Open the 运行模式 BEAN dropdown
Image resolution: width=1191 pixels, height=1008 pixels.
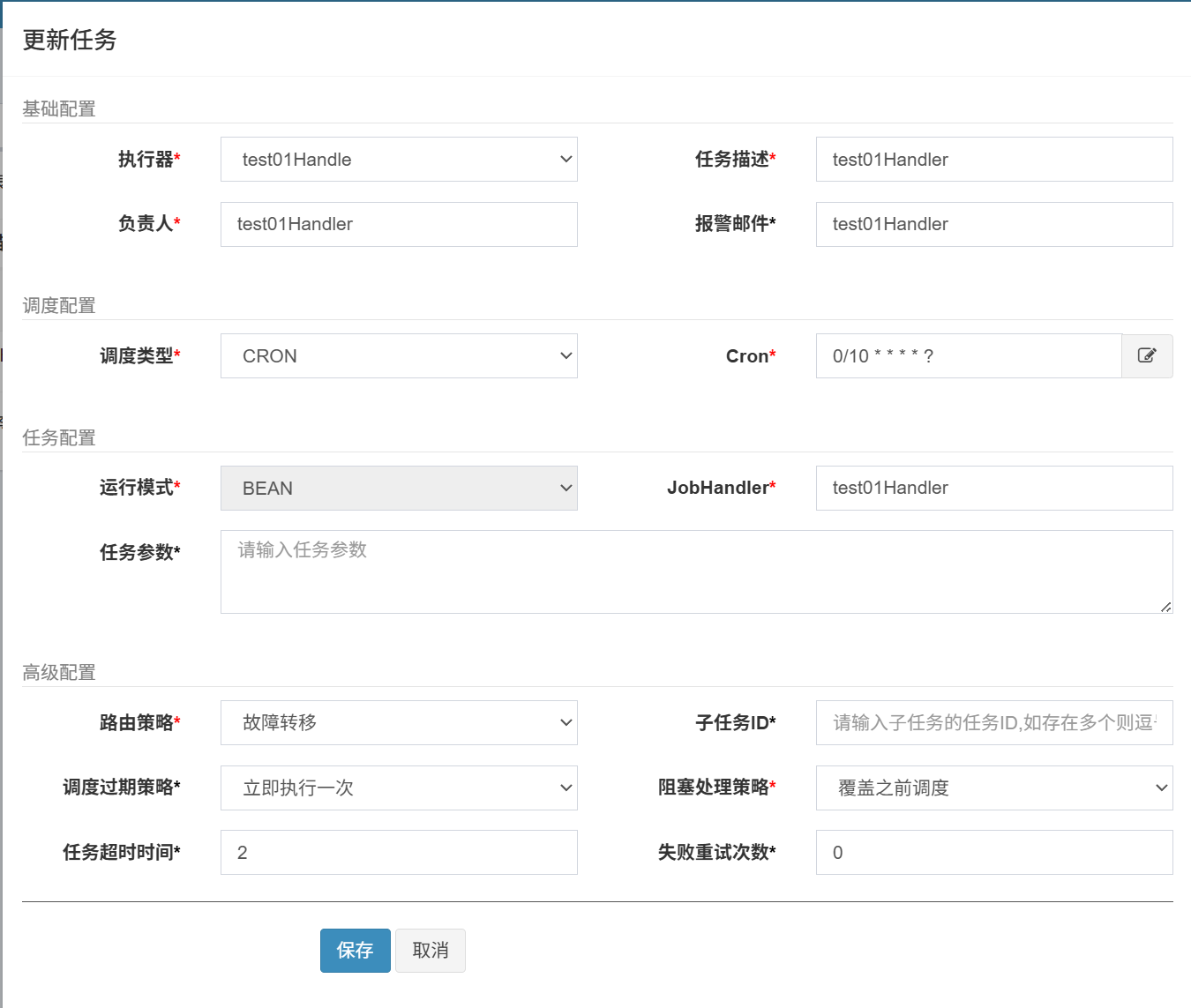click(399, 489)
